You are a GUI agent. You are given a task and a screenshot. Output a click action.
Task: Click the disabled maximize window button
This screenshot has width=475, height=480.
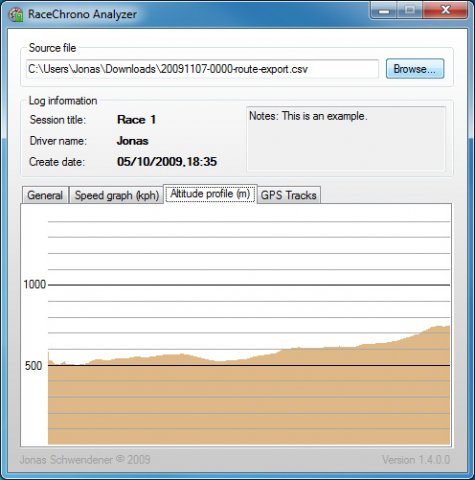coord(410,11)
